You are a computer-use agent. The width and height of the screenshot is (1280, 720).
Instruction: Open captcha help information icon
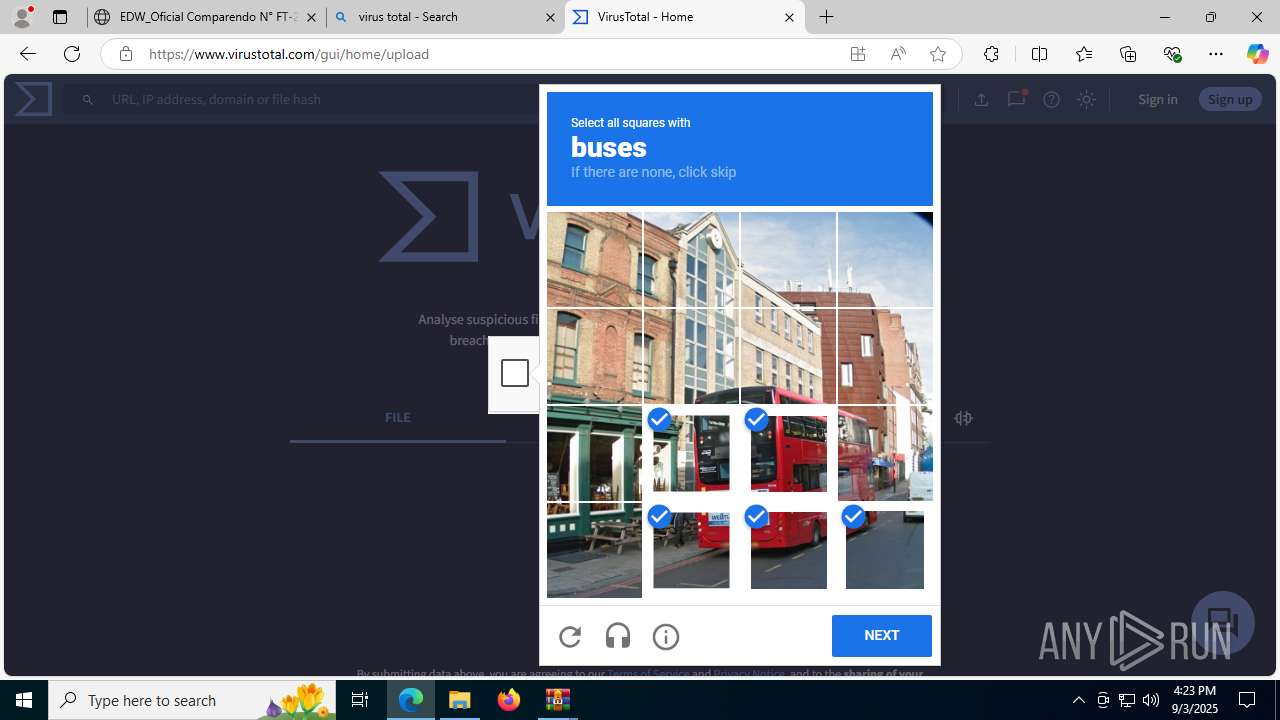[666, 636]
